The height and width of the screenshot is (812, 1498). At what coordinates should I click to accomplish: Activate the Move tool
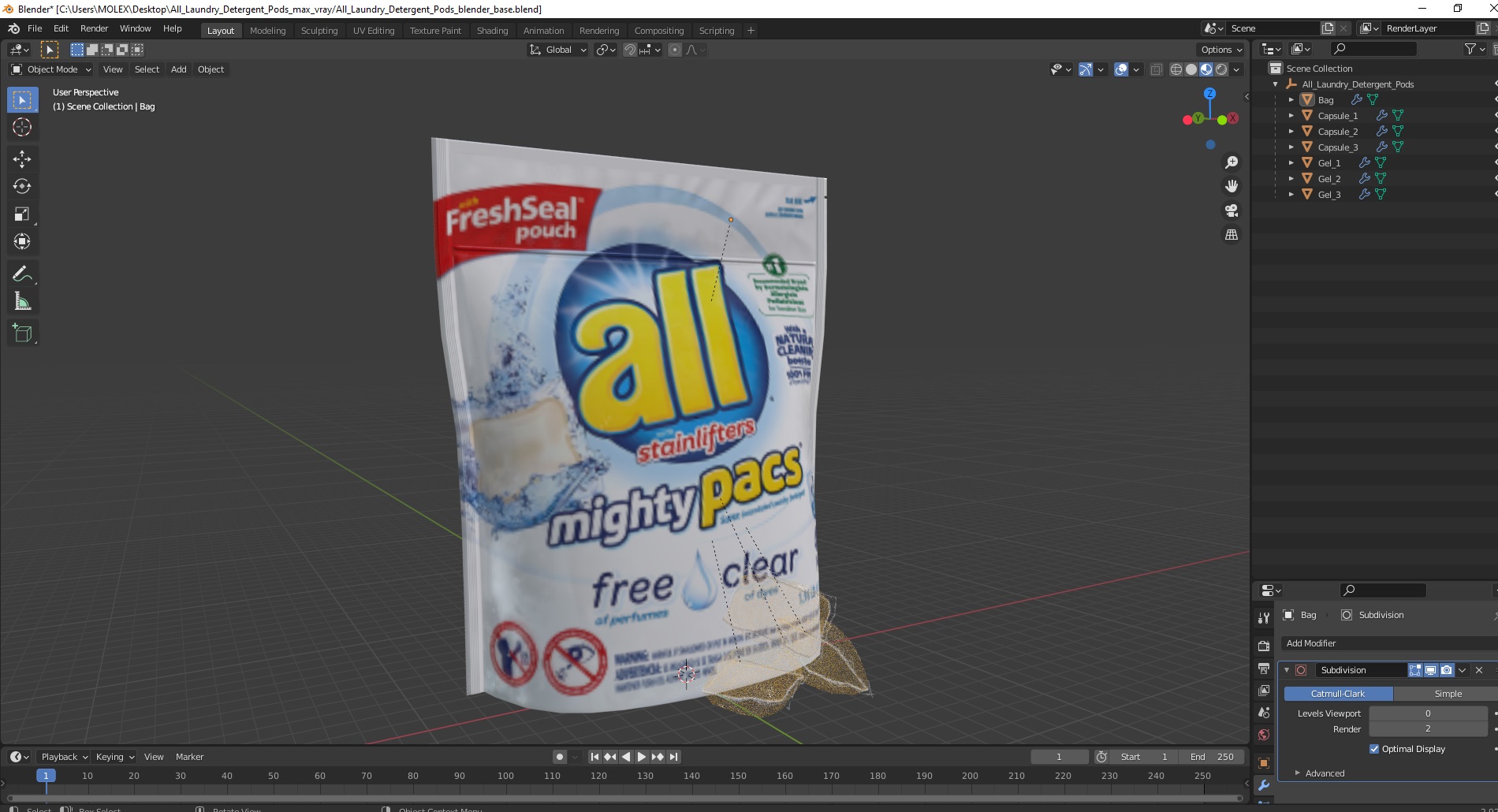[x=22, y=159]
